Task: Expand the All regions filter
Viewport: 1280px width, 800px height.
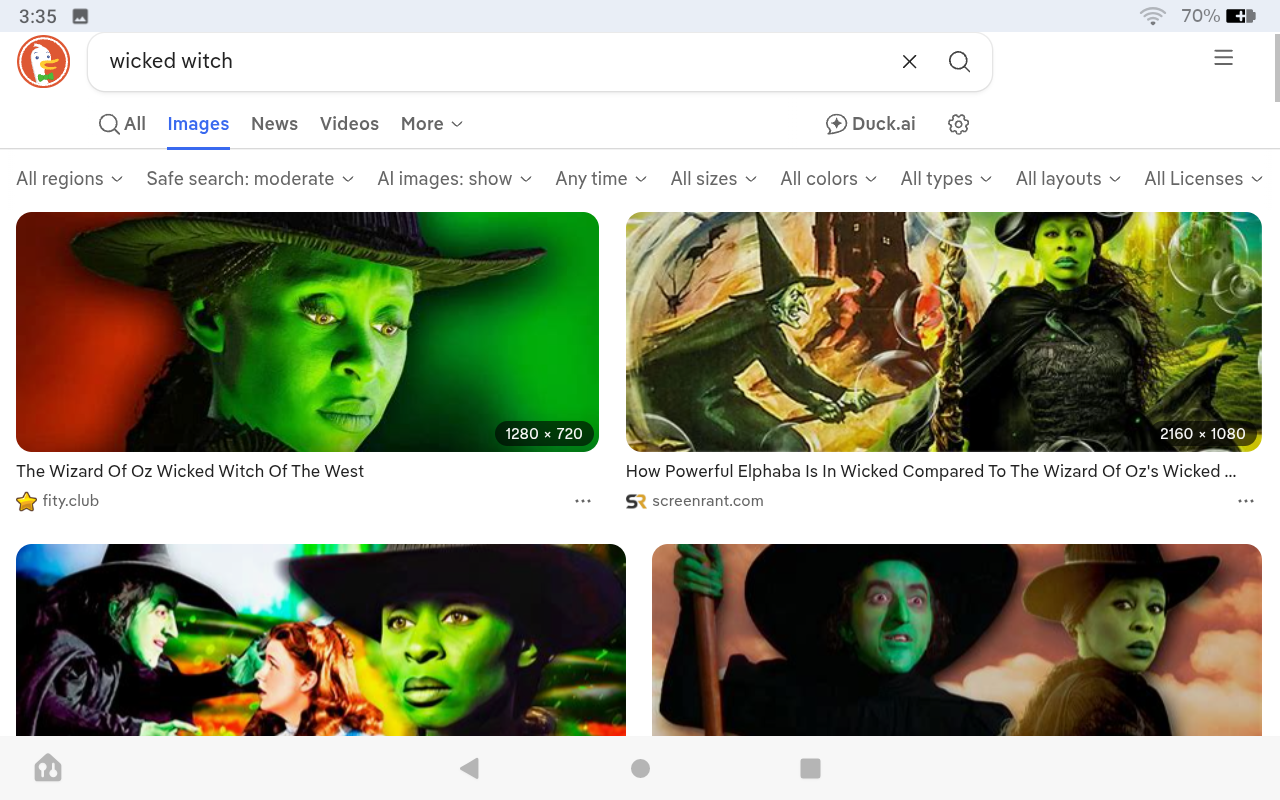Action: [x=69, y=179]
